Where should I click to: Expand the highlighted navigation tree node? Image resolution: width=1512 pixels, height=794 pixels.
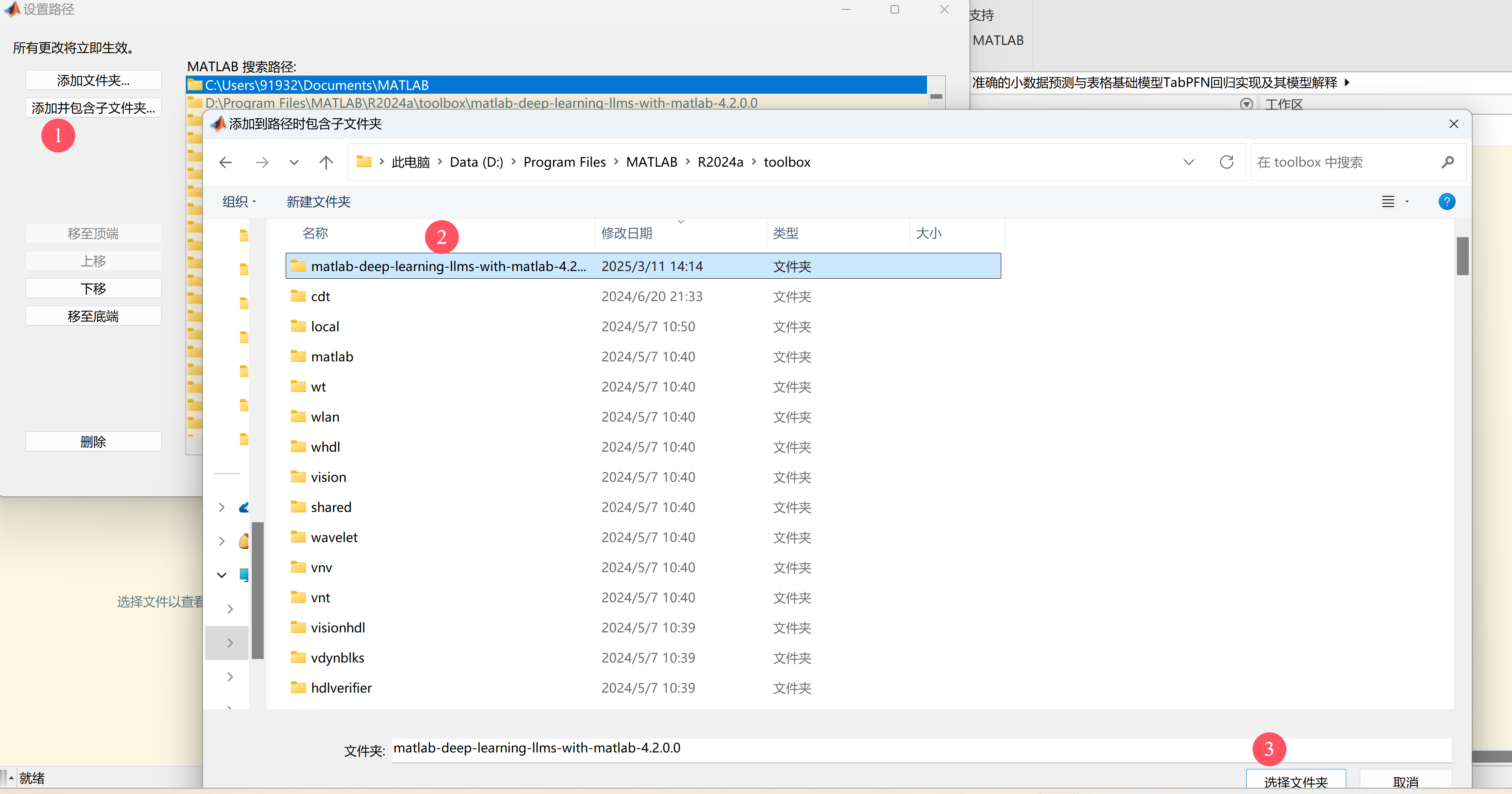pos(229,643)
